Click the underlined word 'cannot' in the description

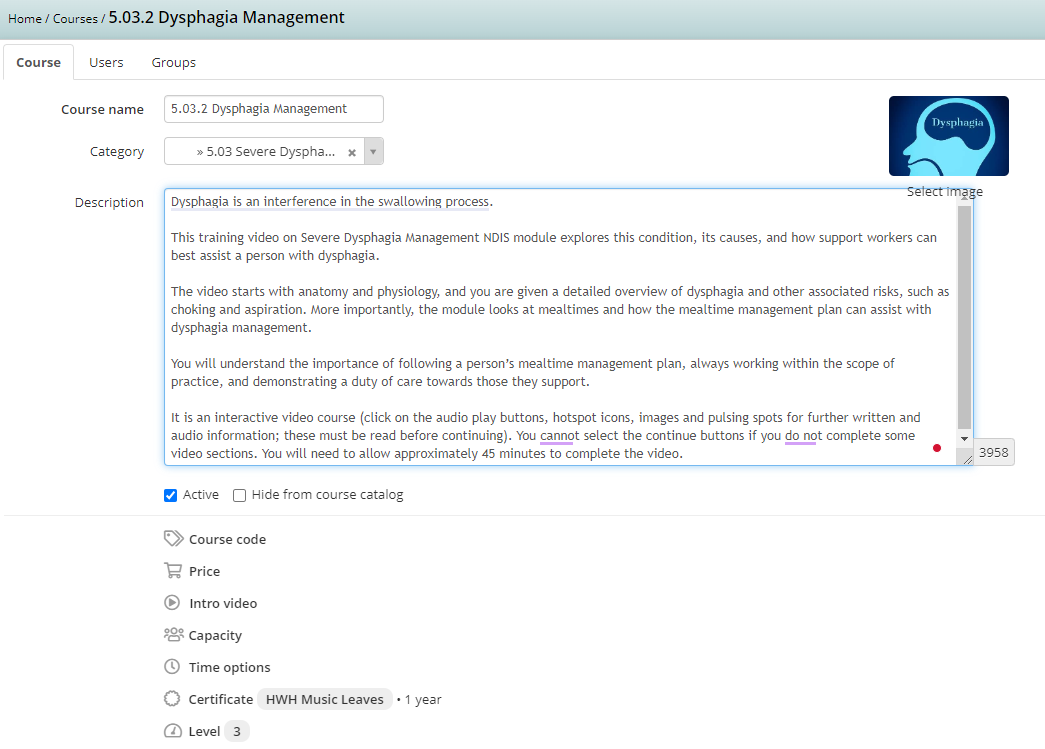click(x=559, y=435)
